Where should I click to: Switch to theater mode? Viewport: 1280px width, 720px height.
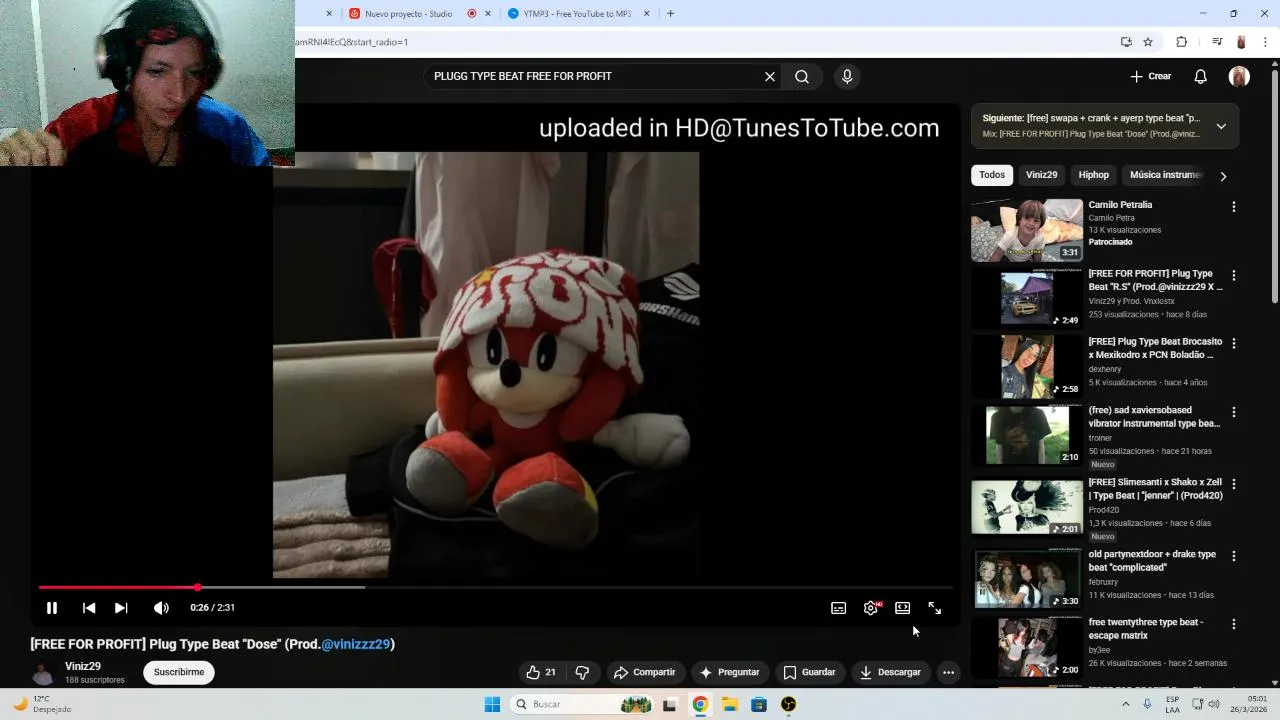tap(903, 608)
